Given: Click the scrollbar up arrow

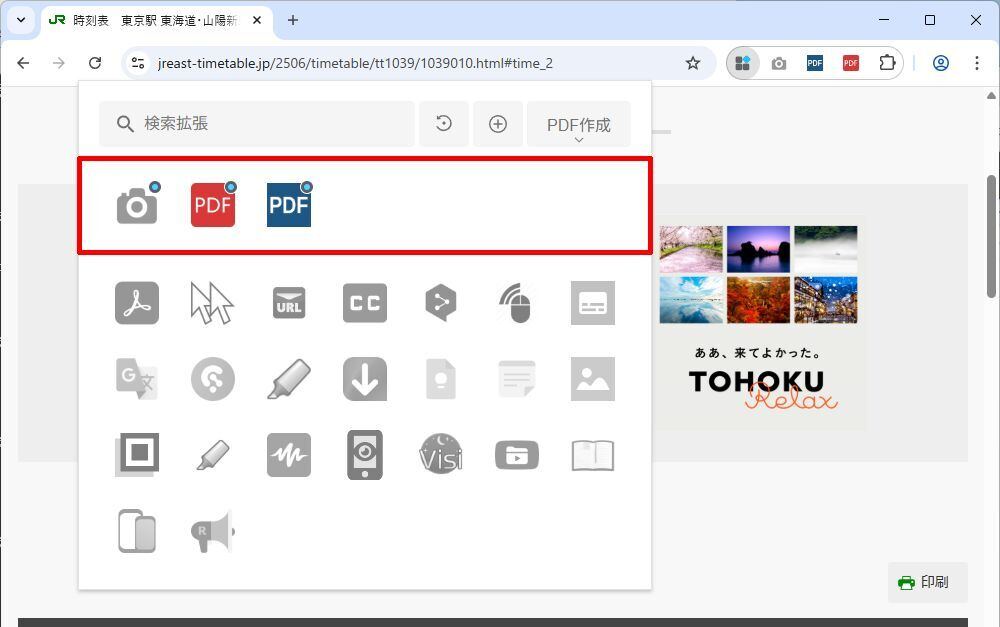Looking at the screenshot, I should coord(992,96).
